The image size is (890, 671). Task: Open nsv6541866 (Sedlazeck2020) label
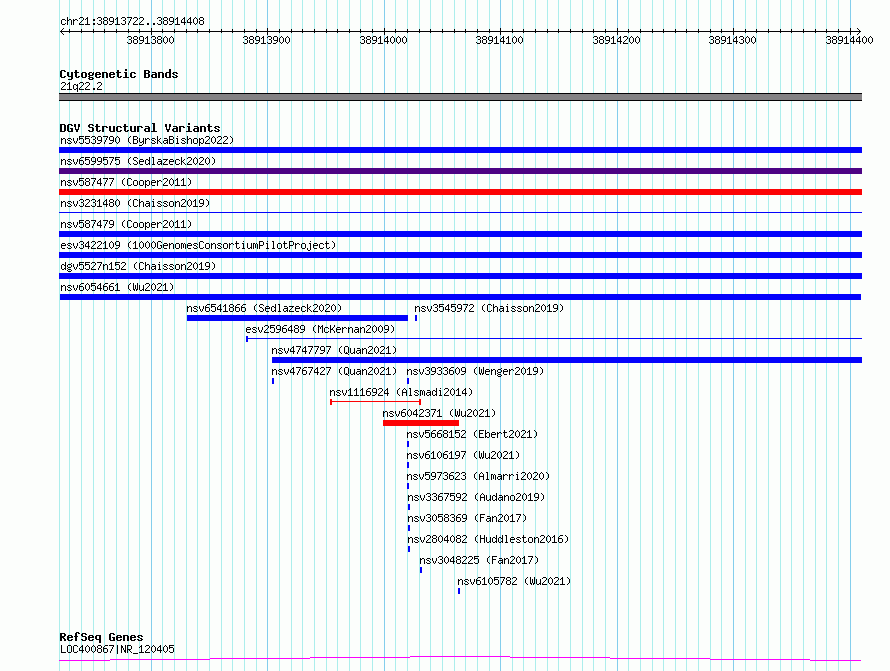point(264,308)
